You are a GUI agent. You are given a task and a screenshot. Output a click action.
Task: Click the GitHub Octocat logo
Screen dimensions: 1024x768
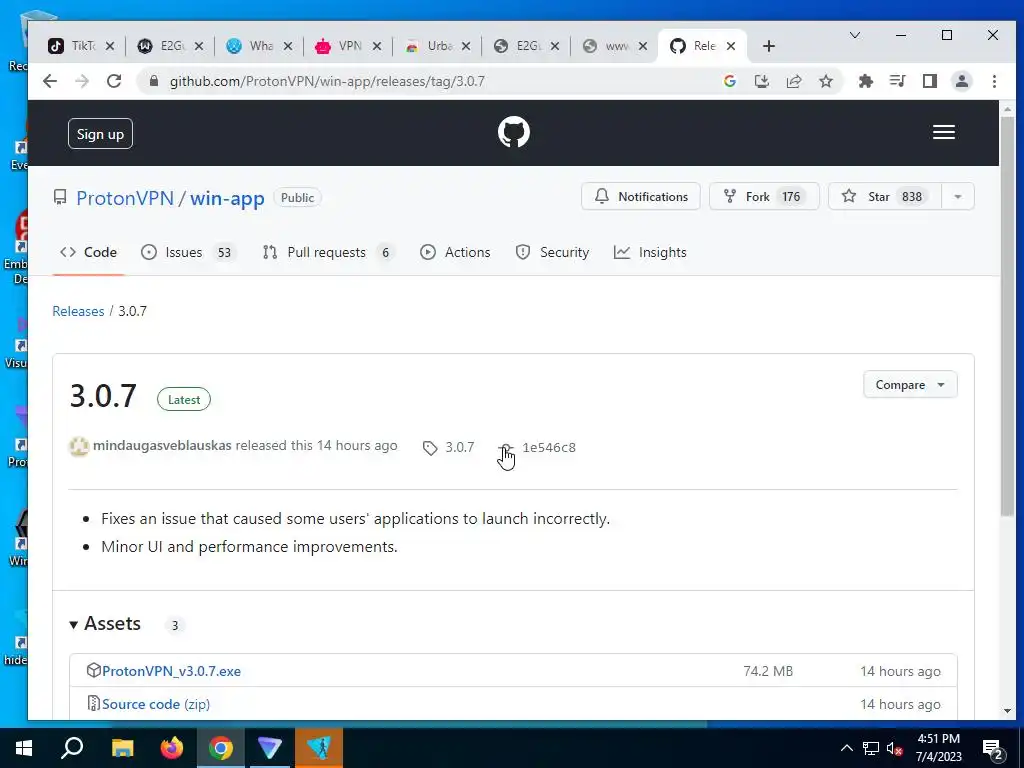tap(513, 133)
